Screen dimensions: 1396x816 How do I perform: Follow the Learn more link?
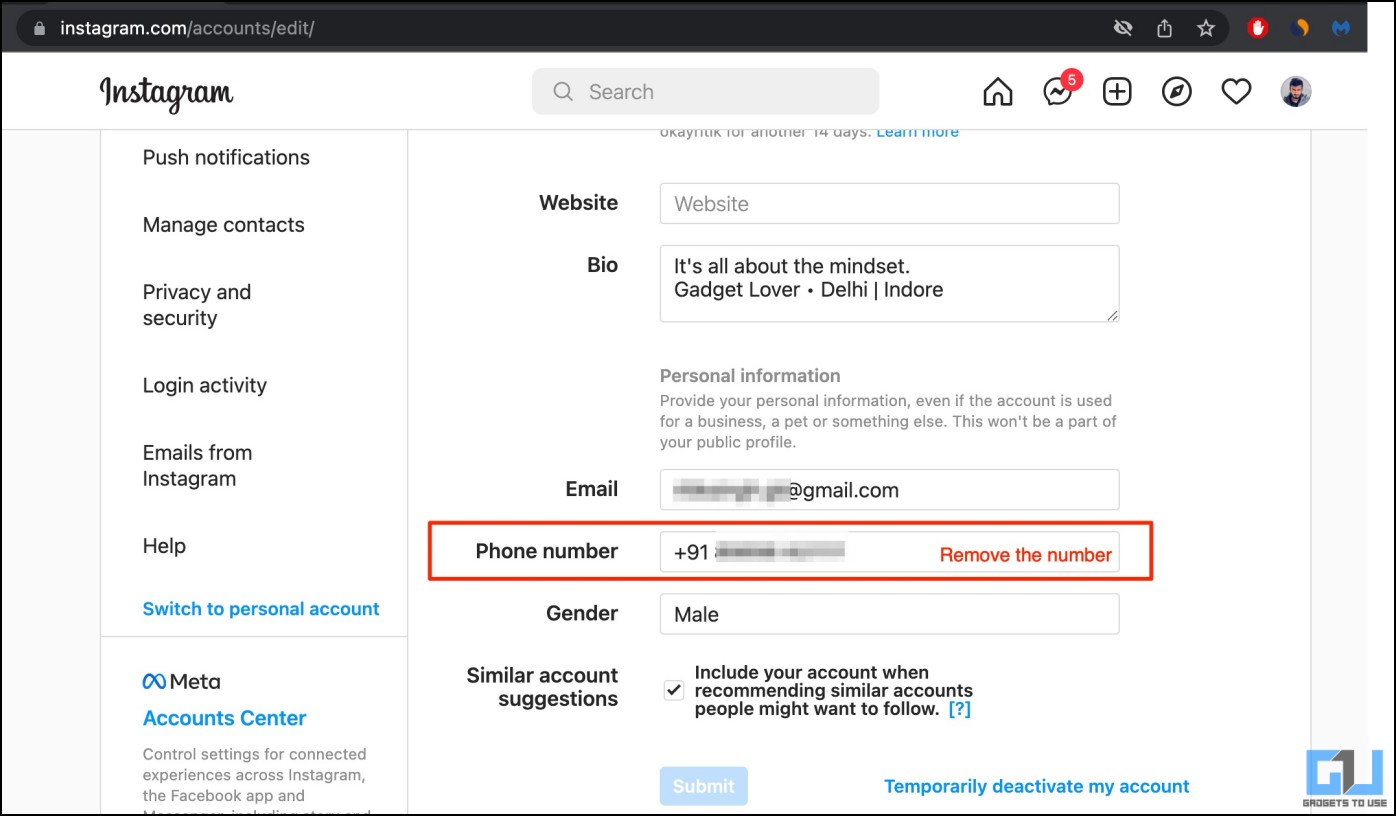[917, 132]
